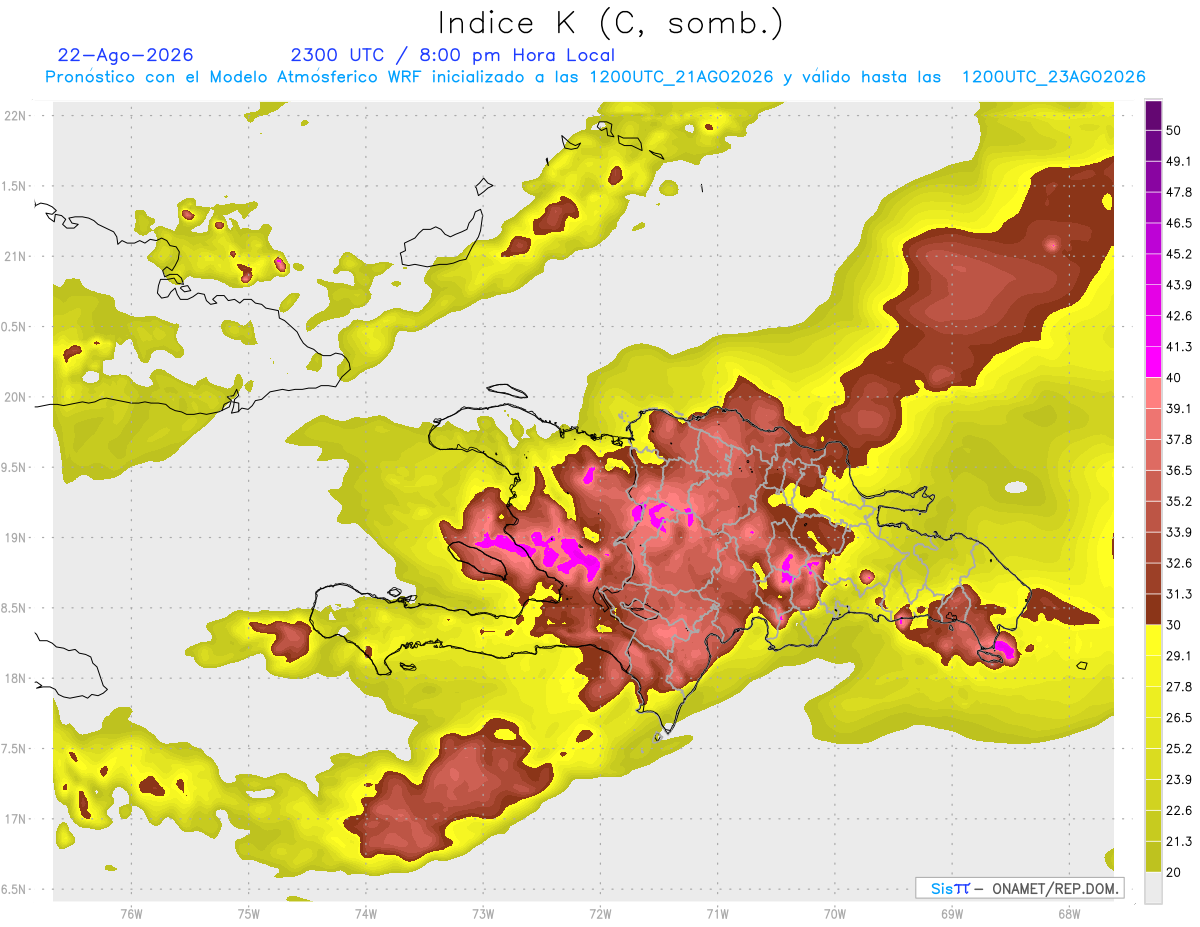
Task: Click the colorbar value '37.8'
Action: [x=1178, y=439]
